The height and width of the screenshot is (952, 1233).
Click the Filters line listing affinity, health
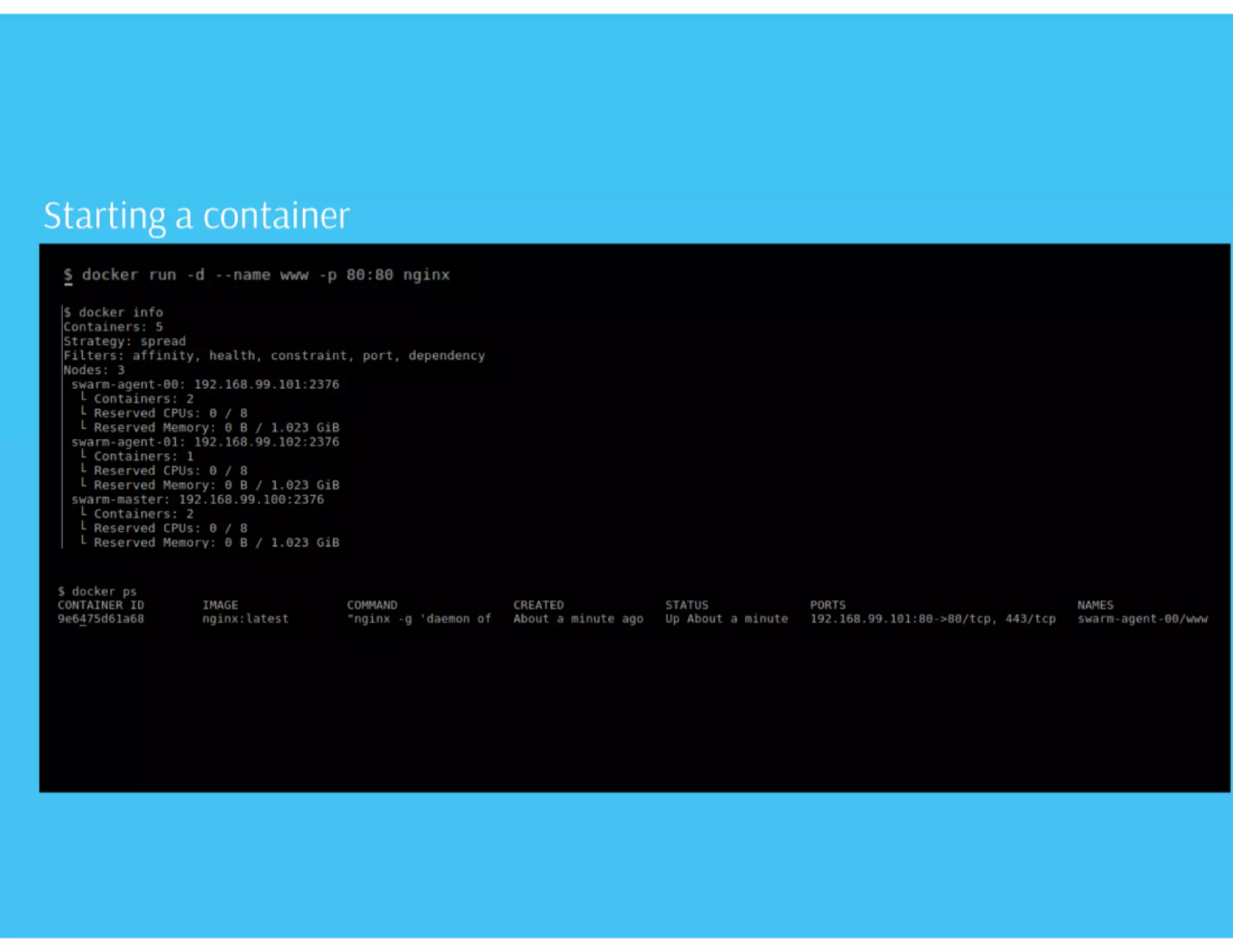[274, 356]
